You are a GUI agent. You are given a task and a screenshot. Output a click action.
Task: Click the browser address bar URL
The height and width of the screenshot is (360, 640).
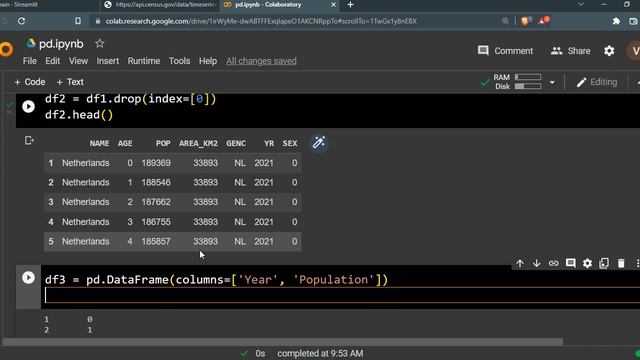(x=261, y=21)
